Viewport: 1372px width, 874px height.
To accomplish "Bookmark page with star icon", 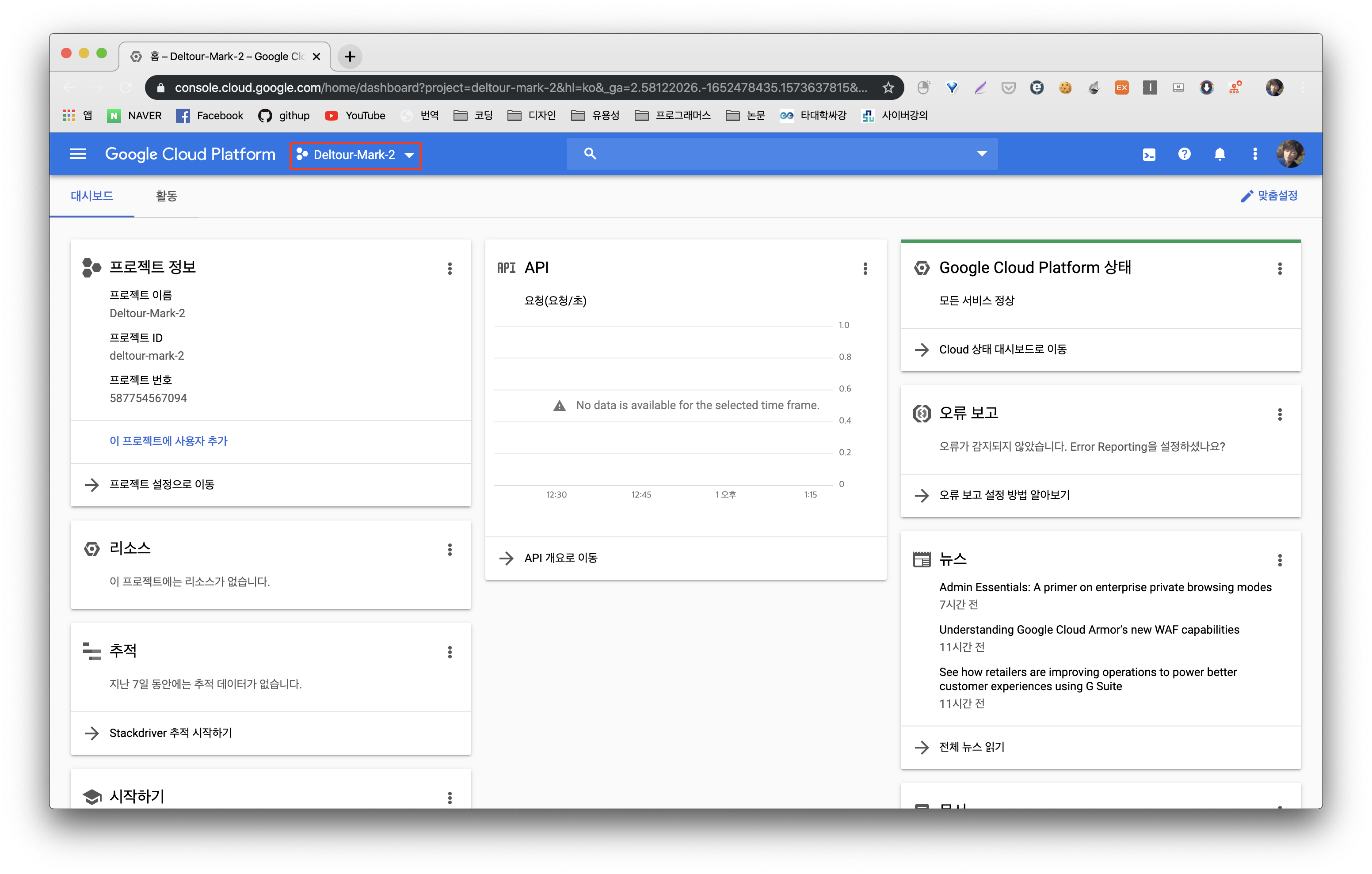I will (x=888, y=88).
